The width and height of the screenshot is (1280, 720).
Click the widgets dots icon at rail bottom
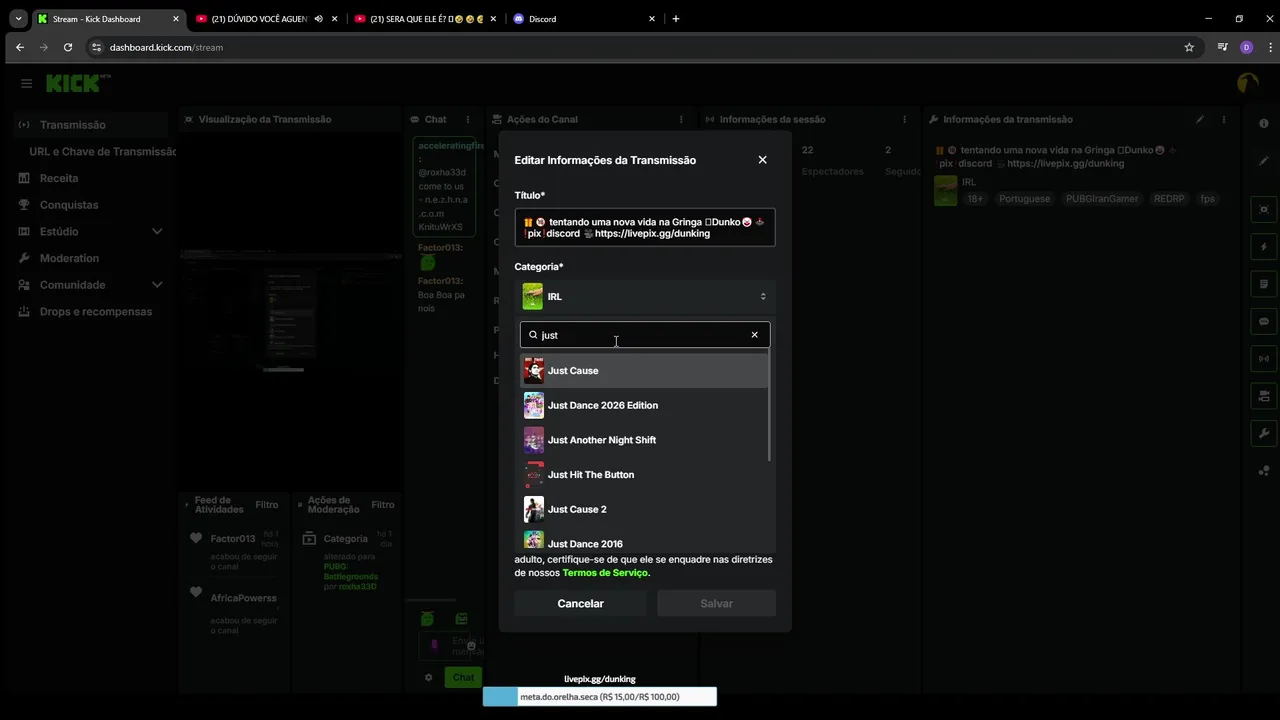pyautogui.click(x=1264, y=472)
